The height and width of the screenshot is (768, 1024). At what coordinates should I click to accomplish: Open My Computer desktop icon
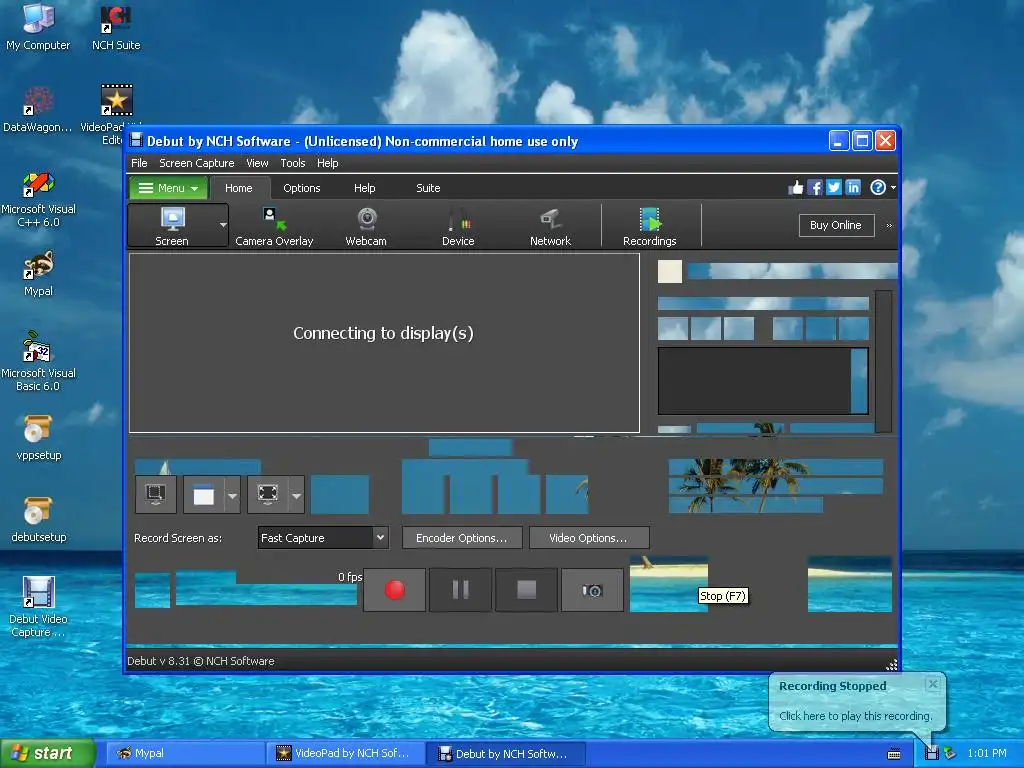click(38, 27)
